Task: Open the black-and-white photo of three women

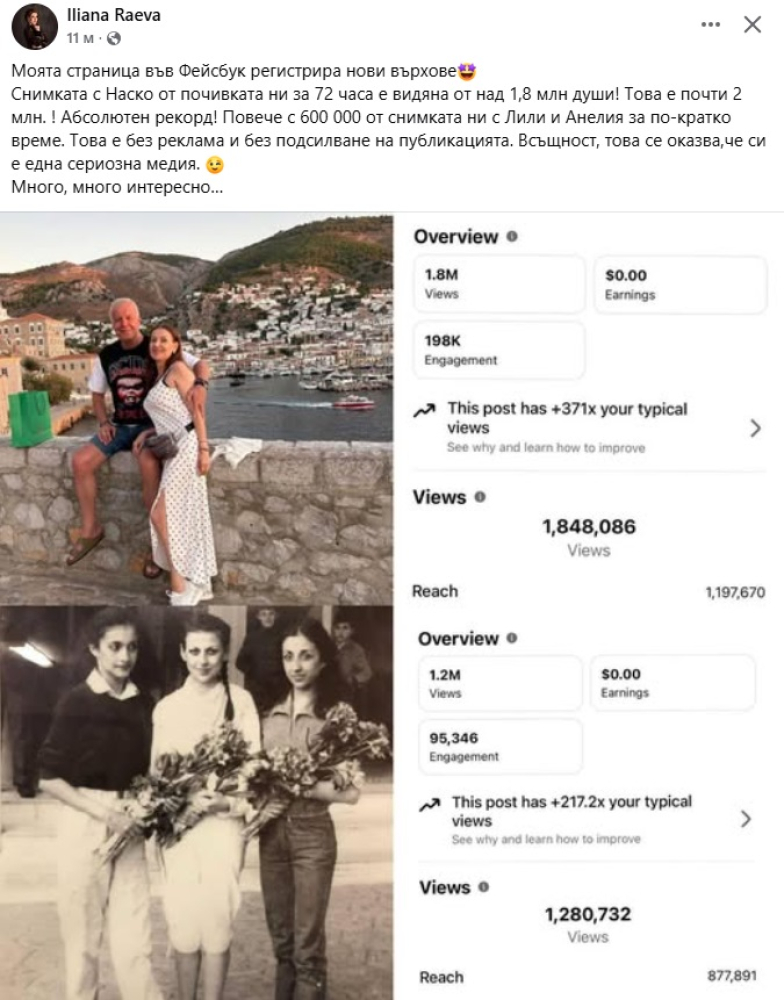Action: [196, 800]
